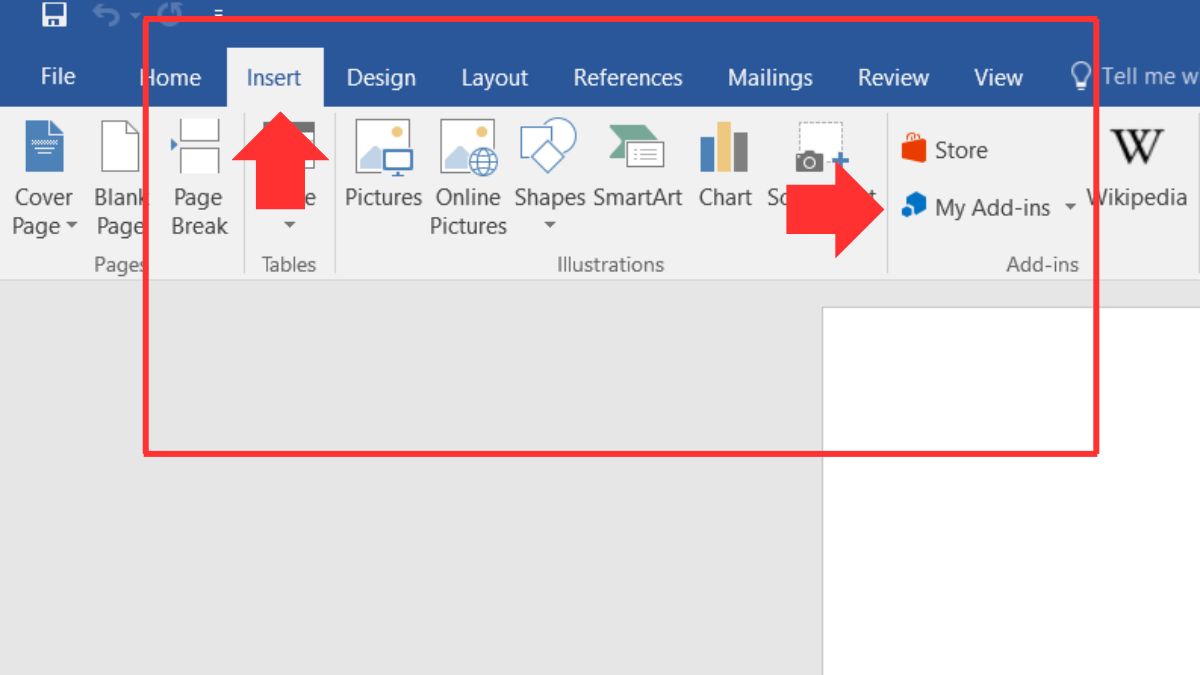The image size is (1200, 675).
Task: Click the My Add-ins button
Action: 978,208
